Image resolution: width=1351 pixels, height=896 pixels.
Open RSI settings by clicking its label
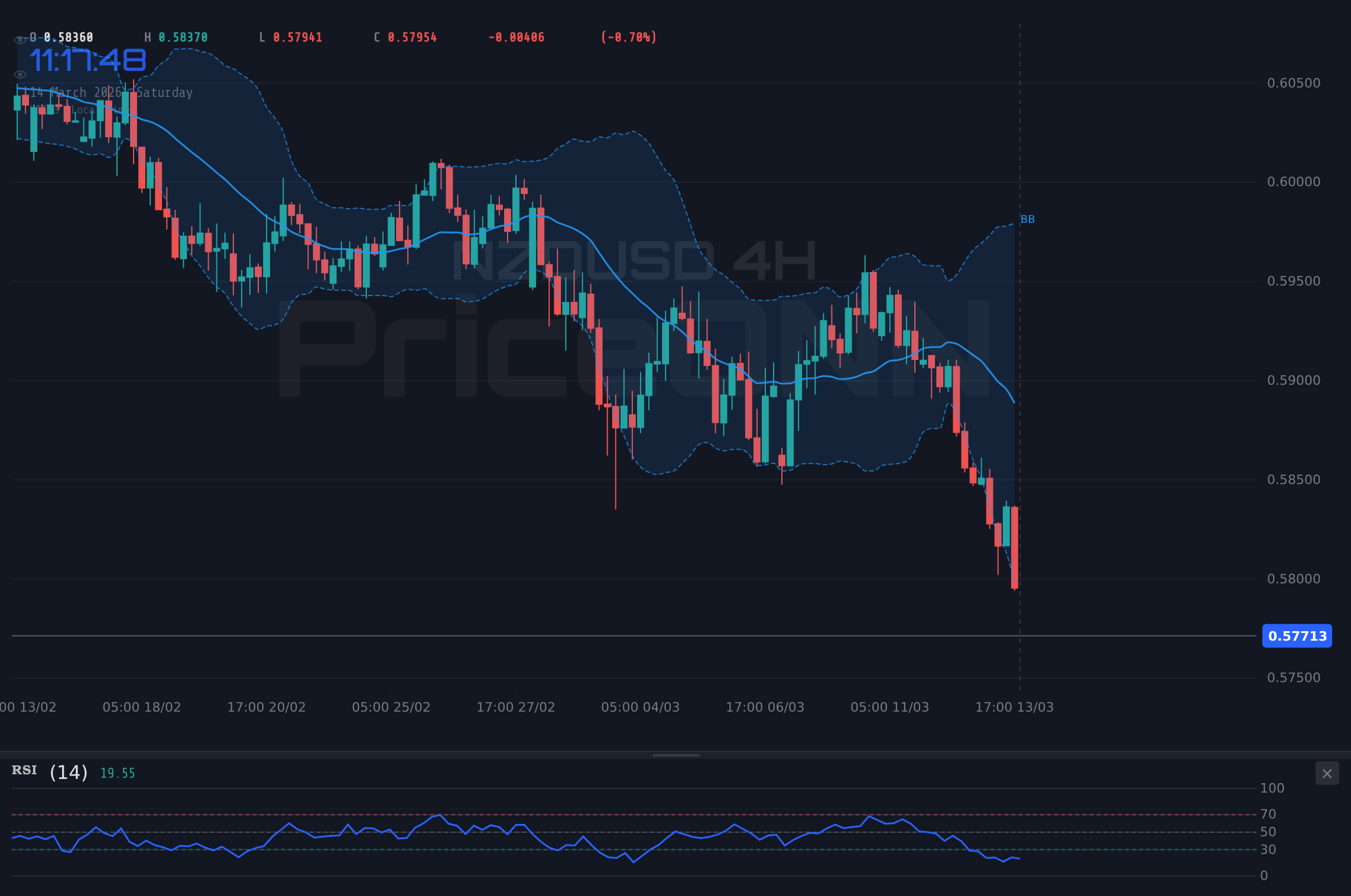point(24,770)
